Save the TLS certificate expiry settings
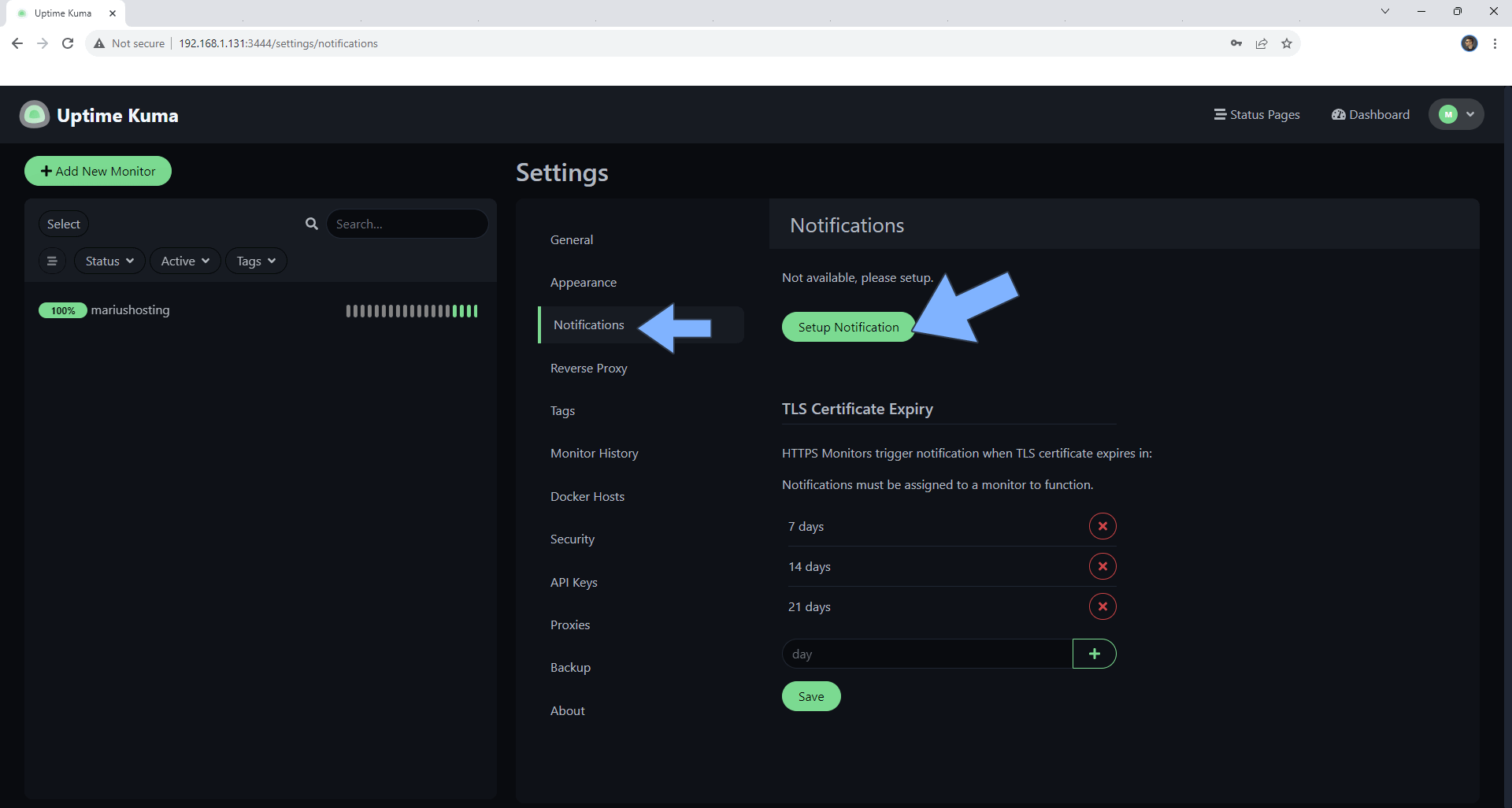Screen dimensions: 1512x808 [x=810, y=696]
